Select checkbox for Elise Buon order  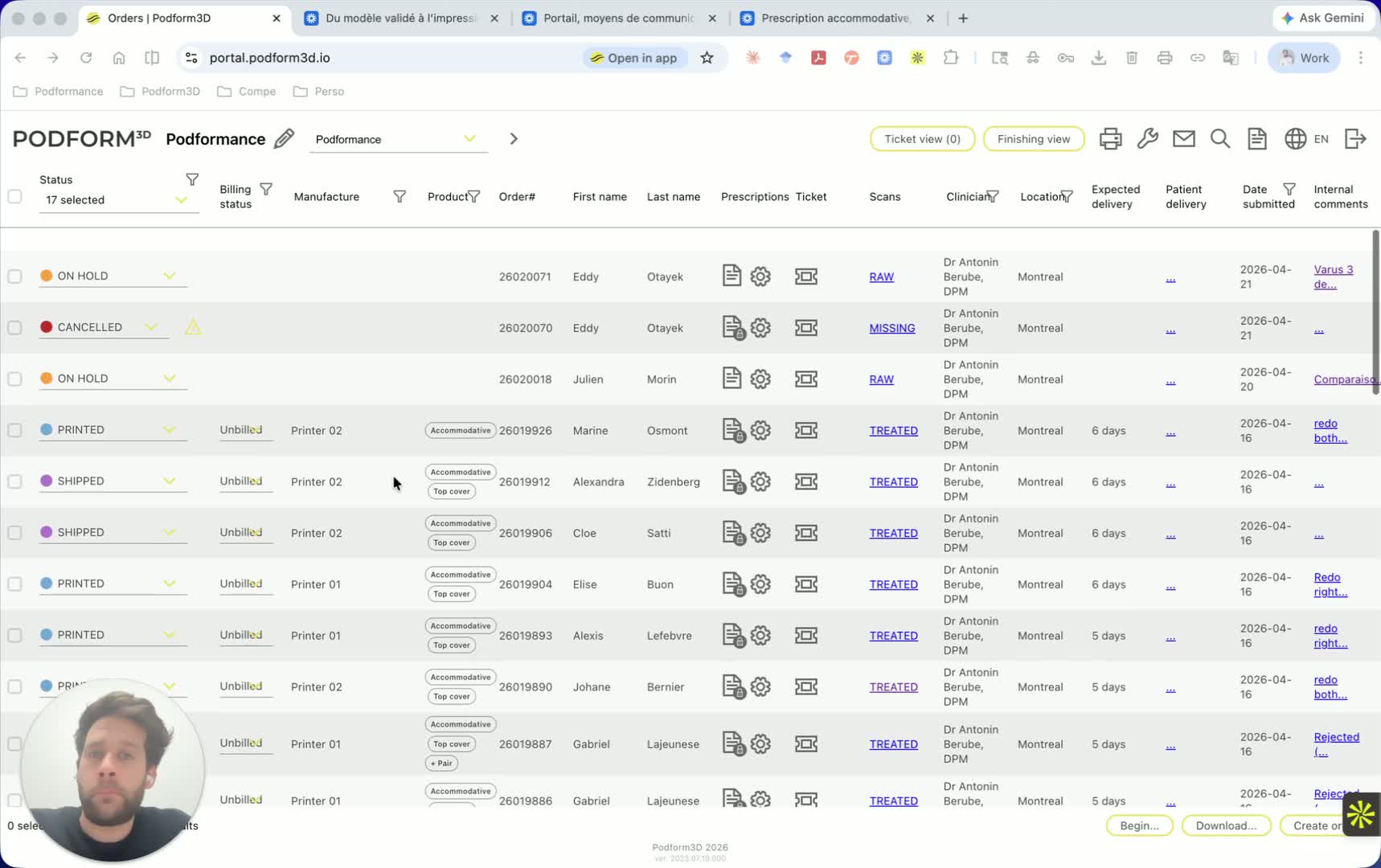(14, 584)
